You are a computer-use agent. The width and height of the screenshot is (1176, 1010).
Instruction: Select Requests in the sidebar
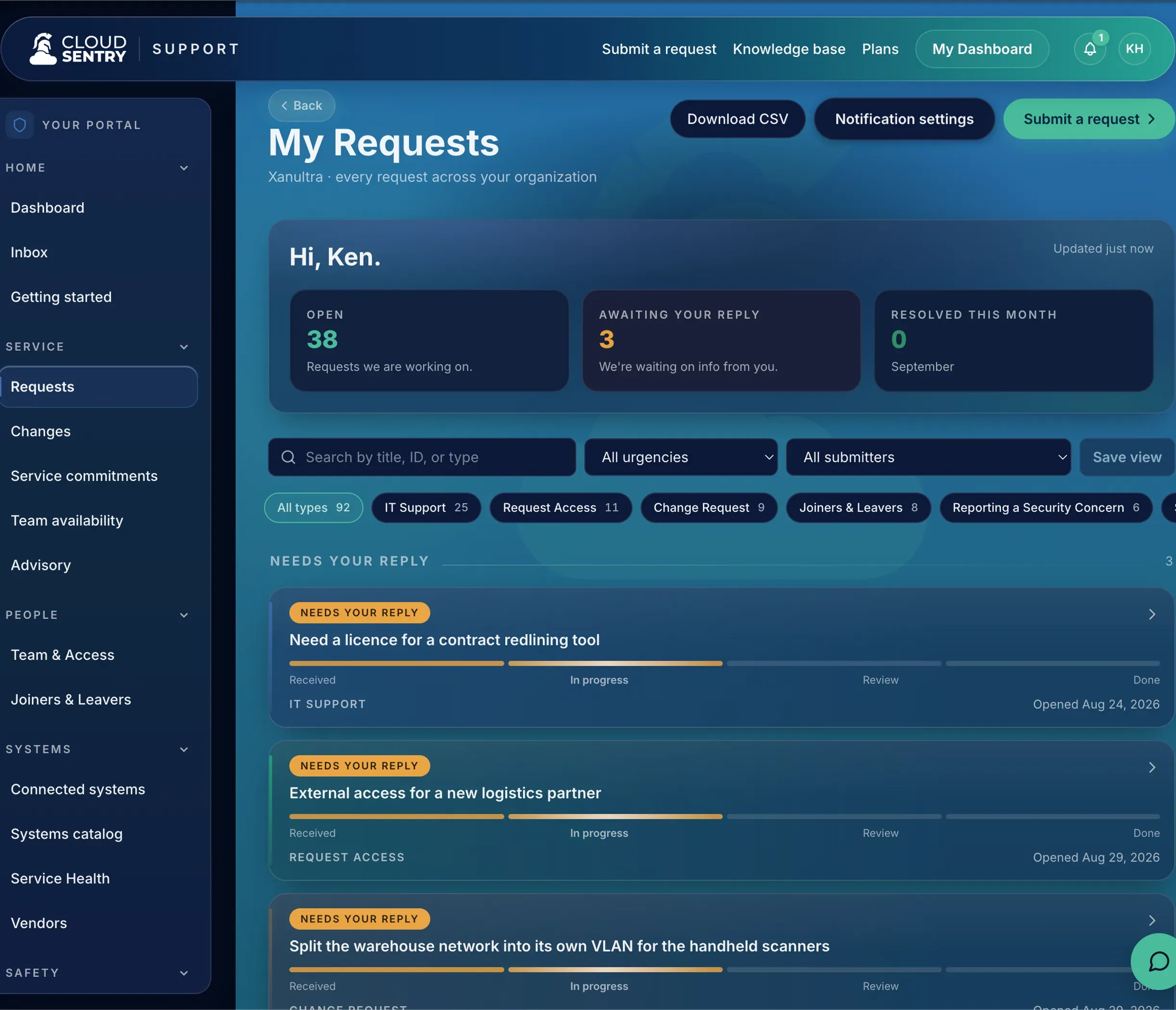[x=99, y=387]
